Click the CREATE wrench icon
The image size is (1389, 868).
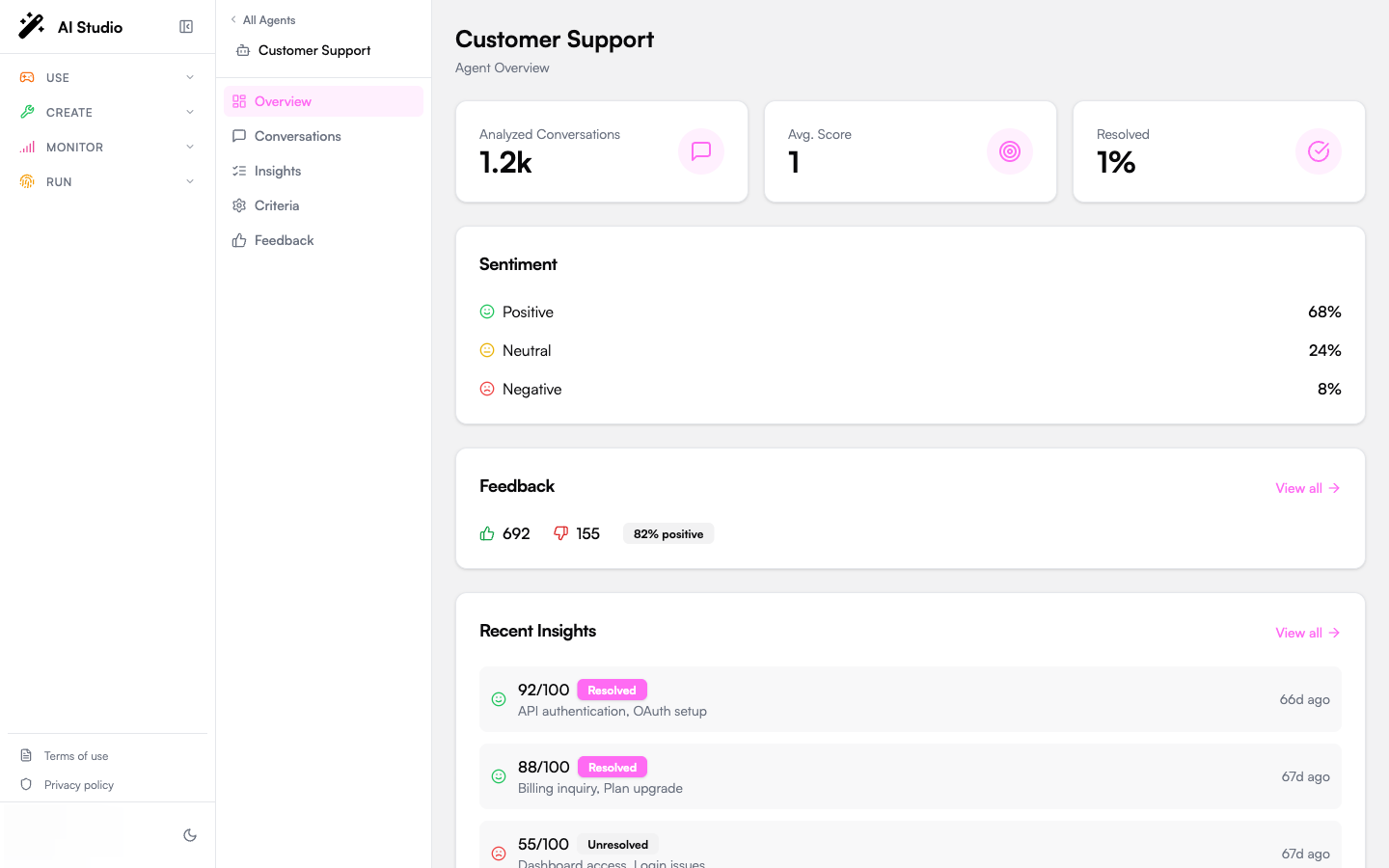27,112
